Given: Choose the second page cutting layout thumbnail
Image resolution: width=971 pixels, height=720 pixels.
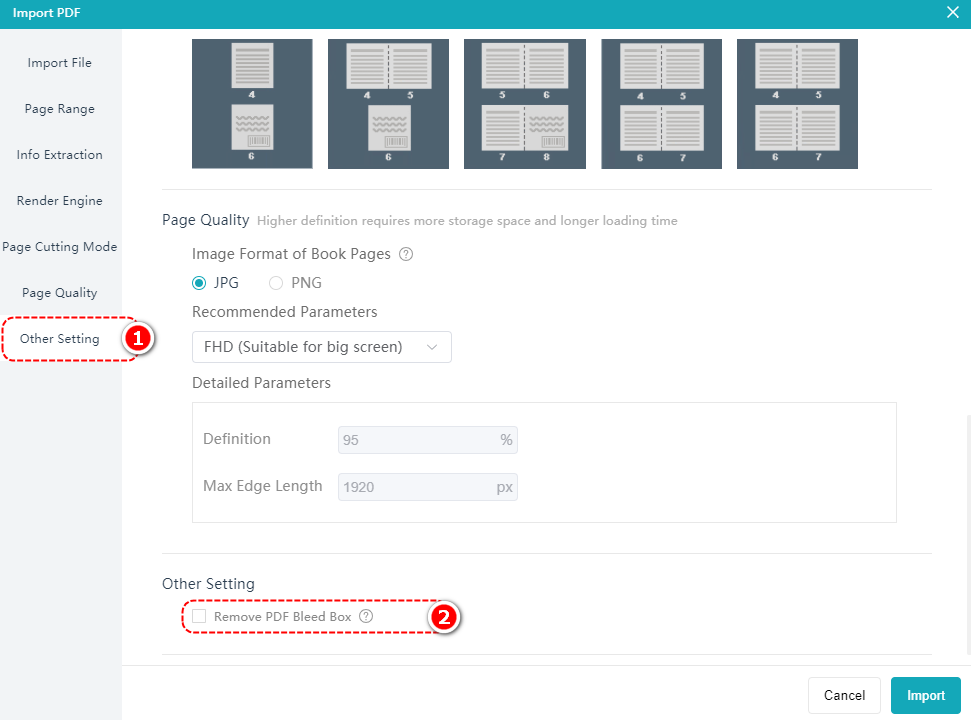Looking at the screenshot, I should point(388,104).
